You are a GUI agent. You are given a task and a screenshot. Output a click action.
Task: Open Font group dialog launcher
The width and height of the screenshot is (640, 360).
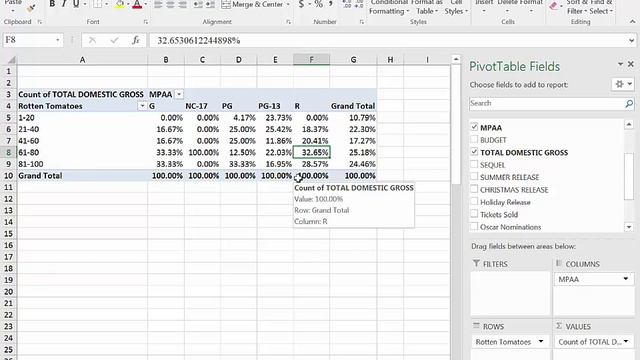pyautogui.click(x=146, y=22)
